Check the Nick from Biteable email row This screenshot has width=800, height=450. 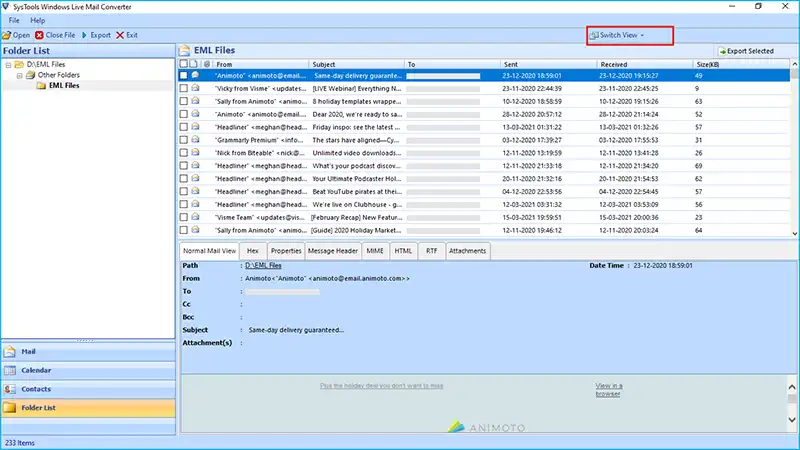[184, 153]
